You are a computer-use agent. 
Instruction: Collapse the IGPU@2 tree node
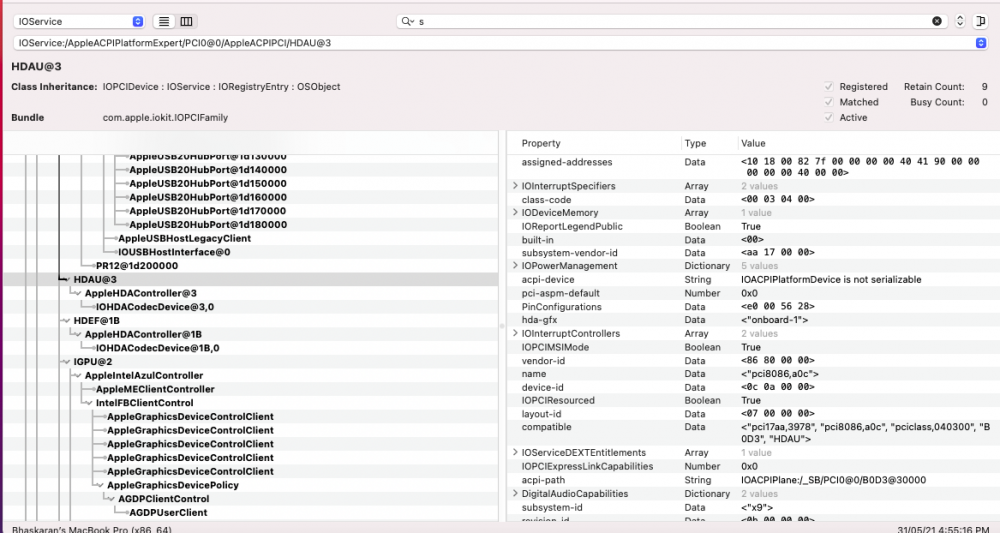67,362
